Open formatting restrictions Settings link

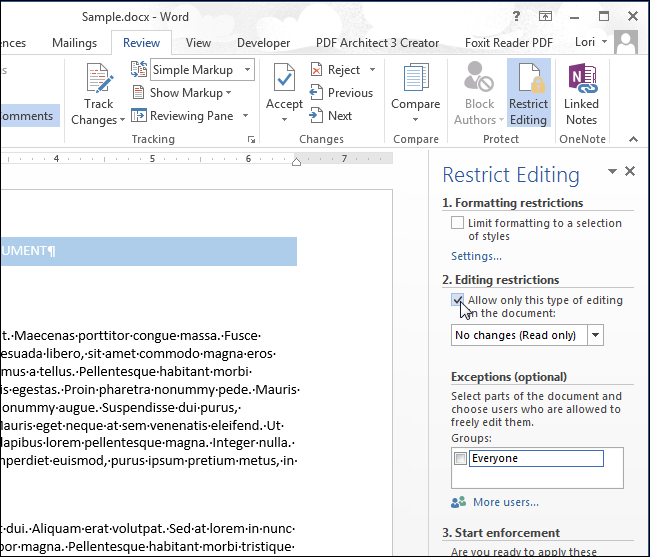coord(476,256)
